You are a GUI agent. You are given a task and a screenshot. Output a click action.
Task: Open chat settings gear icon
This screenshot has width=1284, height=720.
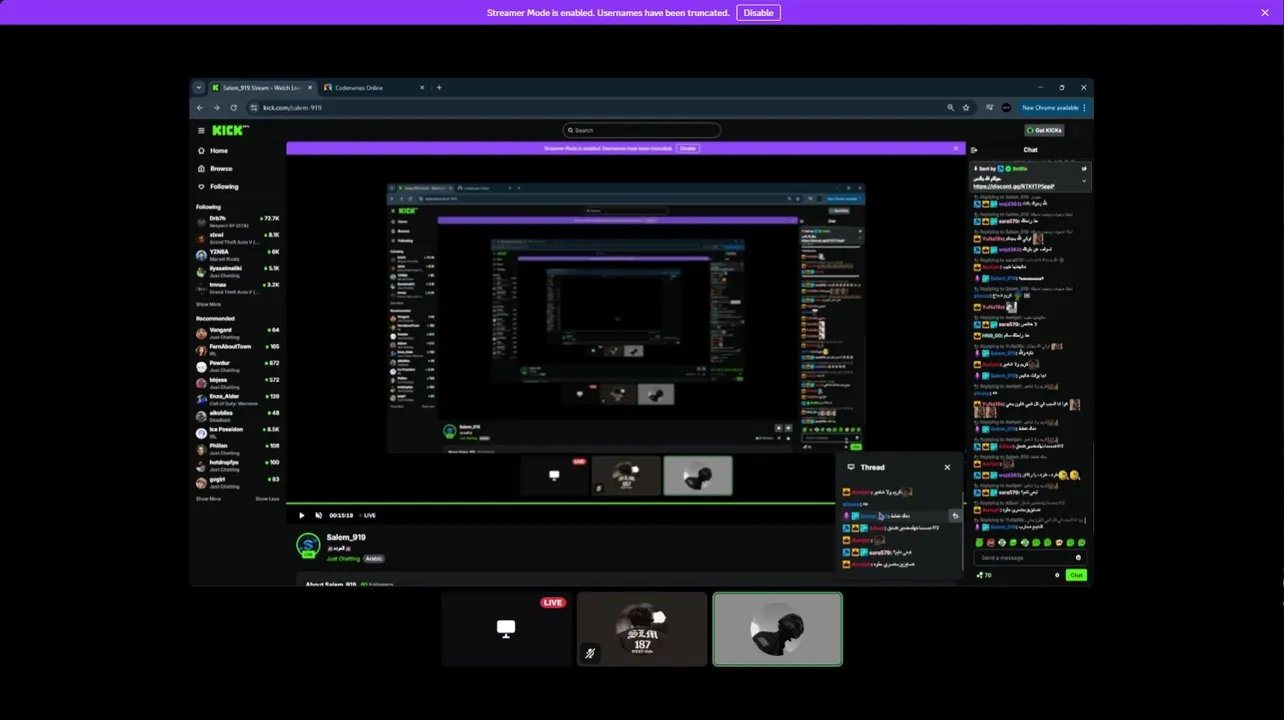(1057, 575)
